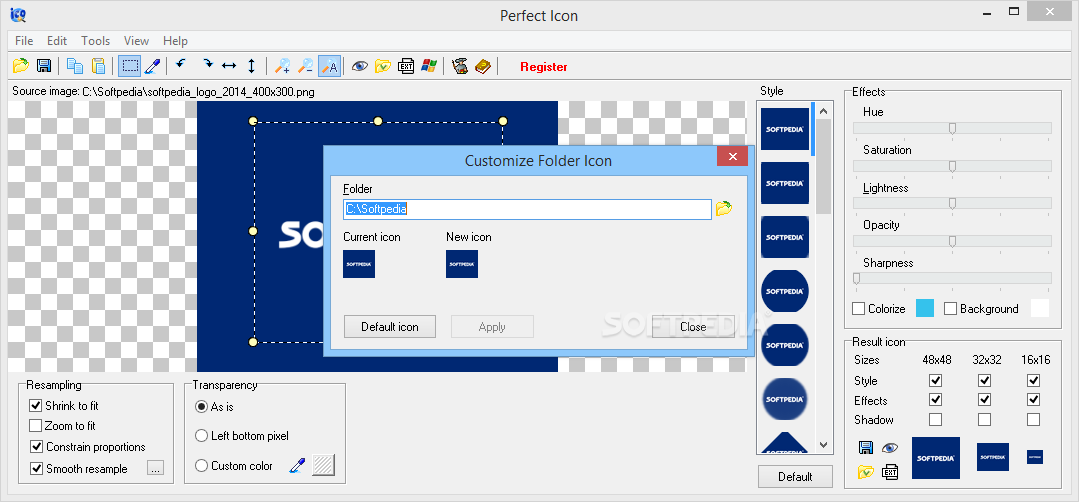Click the Copy icon in the toolbar

[x=74, y=66]
